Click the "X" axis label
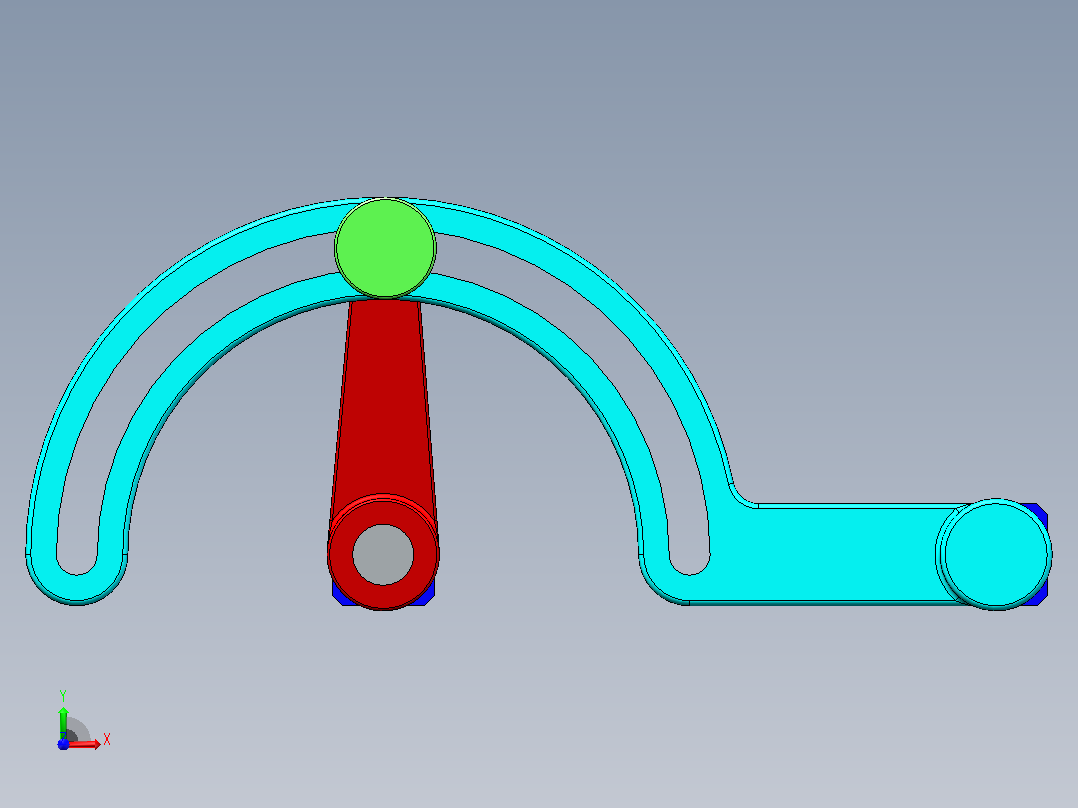Viewport: 1078px width, 808px height. pos(107,740)
